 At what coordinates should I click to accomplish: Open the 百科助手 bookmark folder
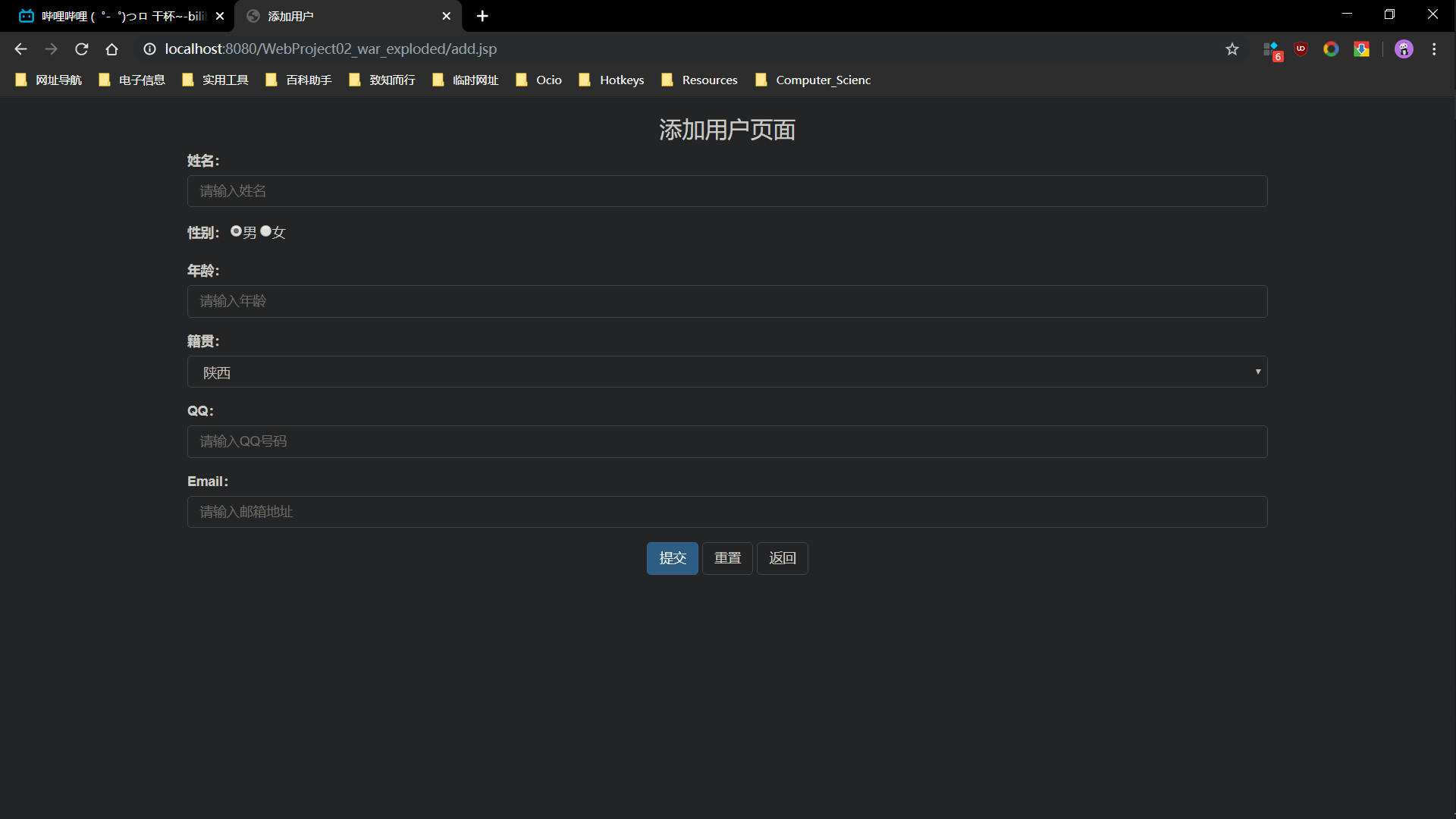click(x=299, y=80)
